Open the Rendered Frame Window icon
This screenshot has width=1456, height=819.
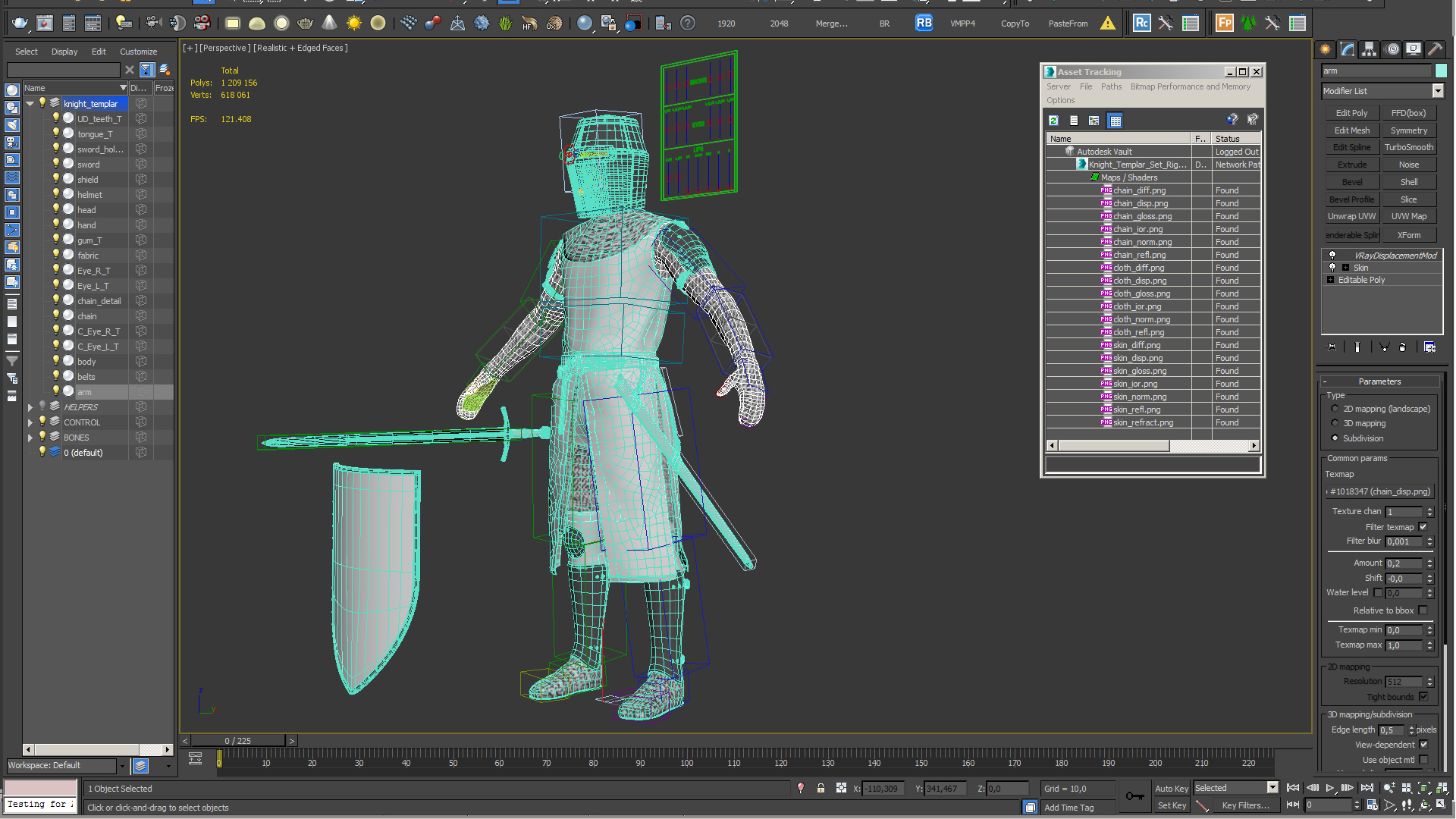[x=45, y=24]
